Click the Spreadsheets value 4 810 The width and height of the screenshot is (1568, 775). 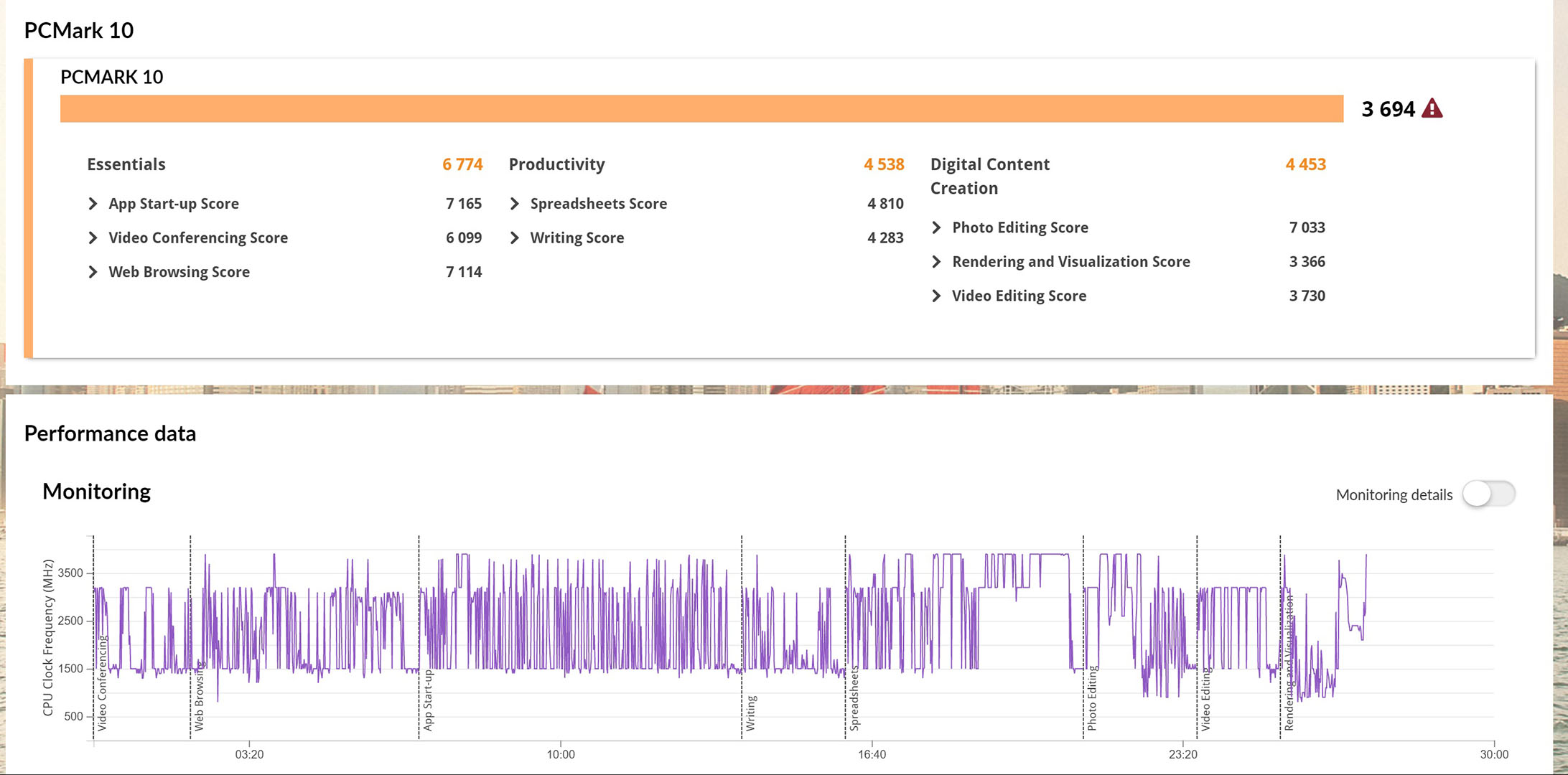[x=885, y=204]
